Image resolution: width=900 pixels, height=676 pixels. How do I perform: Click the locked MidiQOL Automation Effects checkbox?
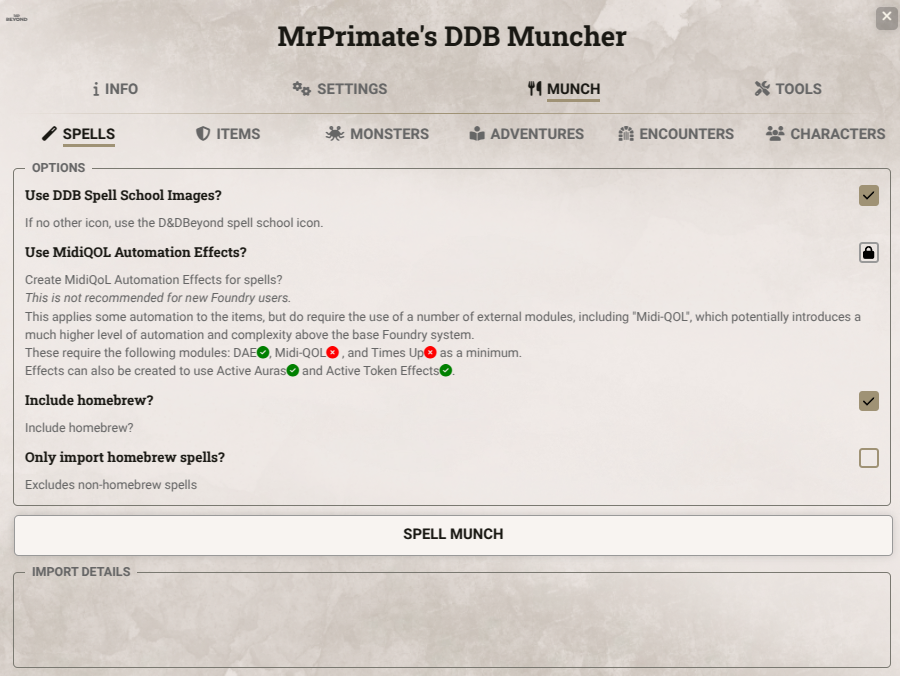point(868,252)
